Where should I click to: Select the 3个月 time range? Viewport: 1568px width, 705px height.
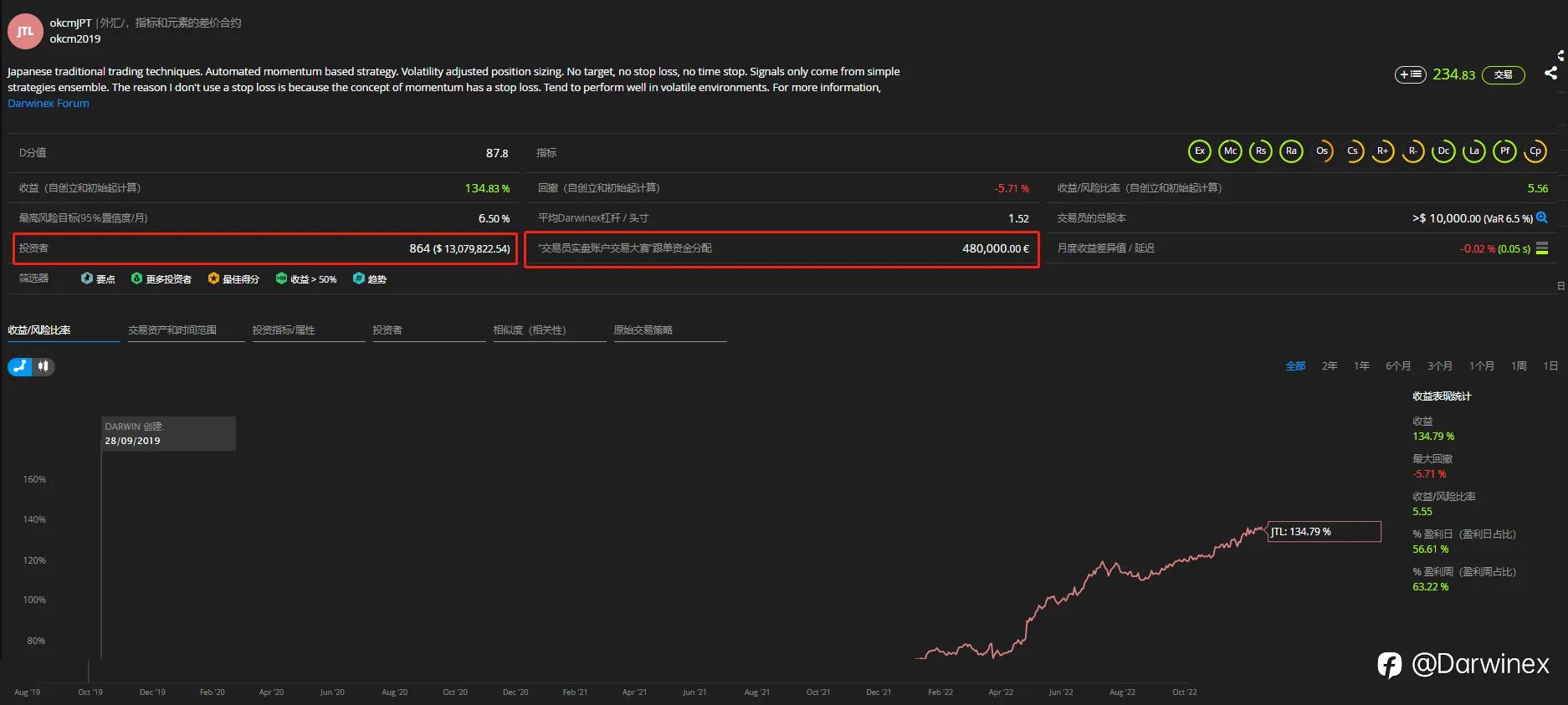click(x=1440, y=366)
